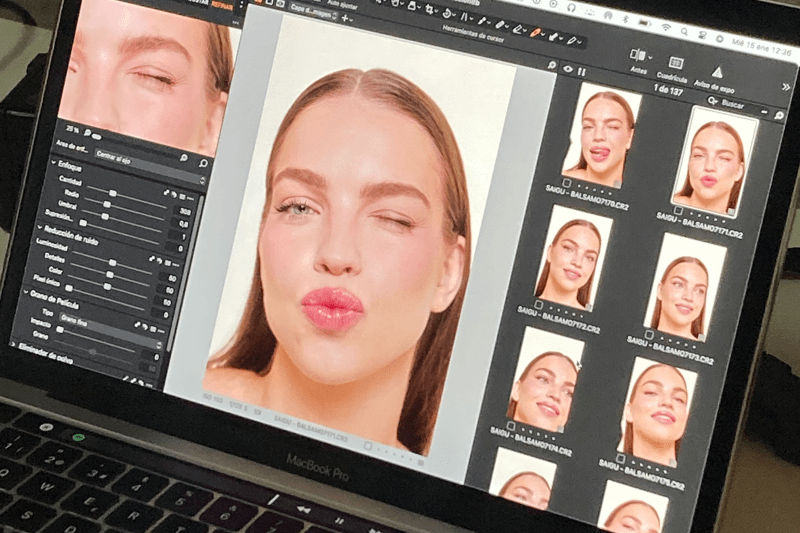
Task: Enable Aviso de expo exposure warning
Action: click(x=717, y=73)
